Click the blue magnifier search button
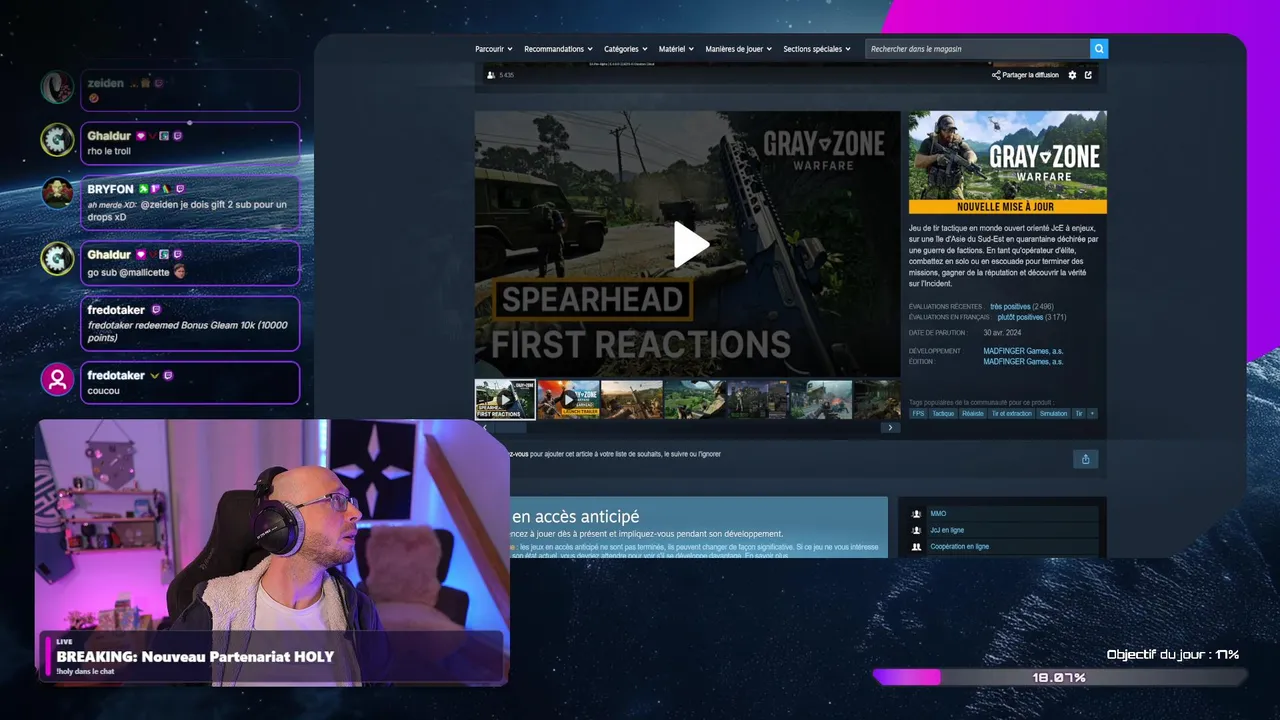Image resolution: width=1280 pixels, height=720 pixels. 1099,49
